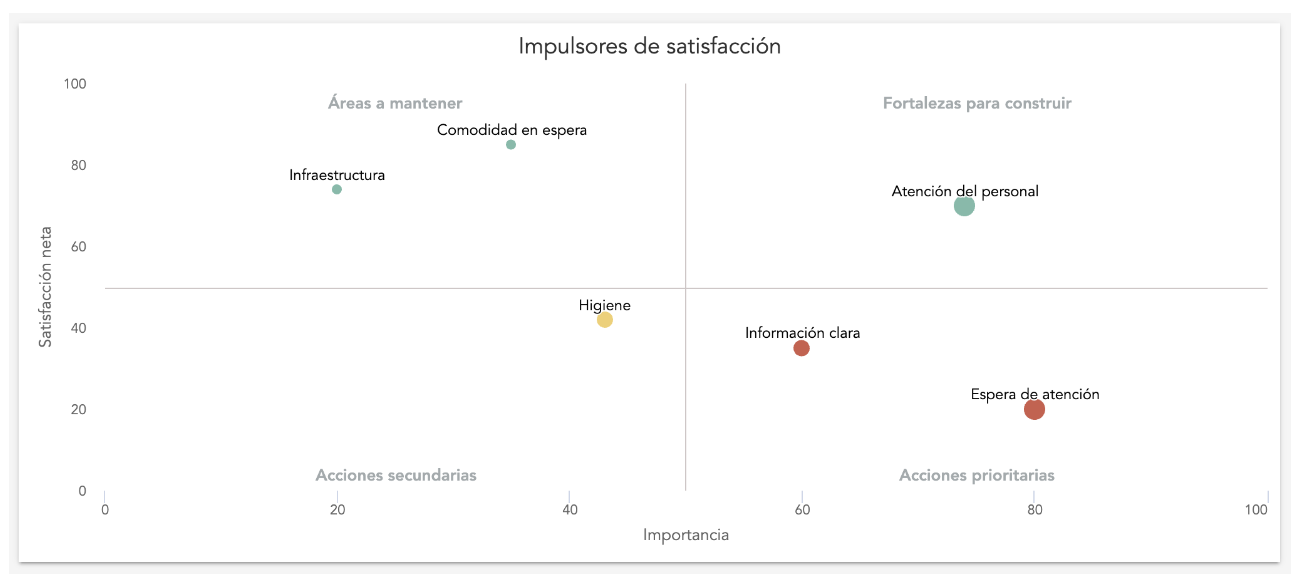Click the chart title Impulsores de satisfacción
Viewport: 1306px width, 574px height.
(649, 46)
